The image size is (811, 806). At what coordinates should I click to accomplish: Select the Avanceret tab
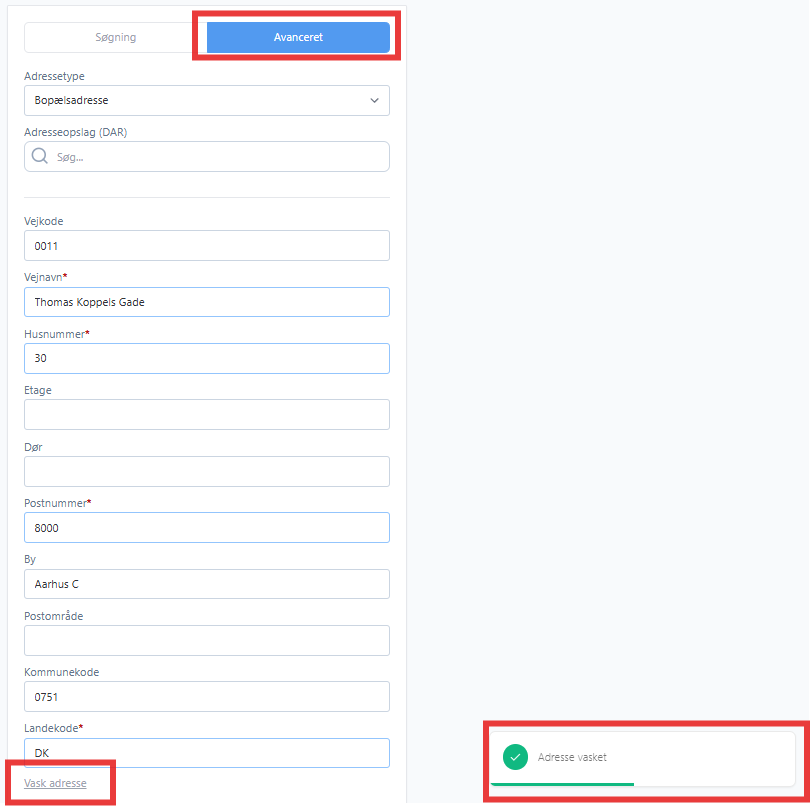[x=298, y=37]
